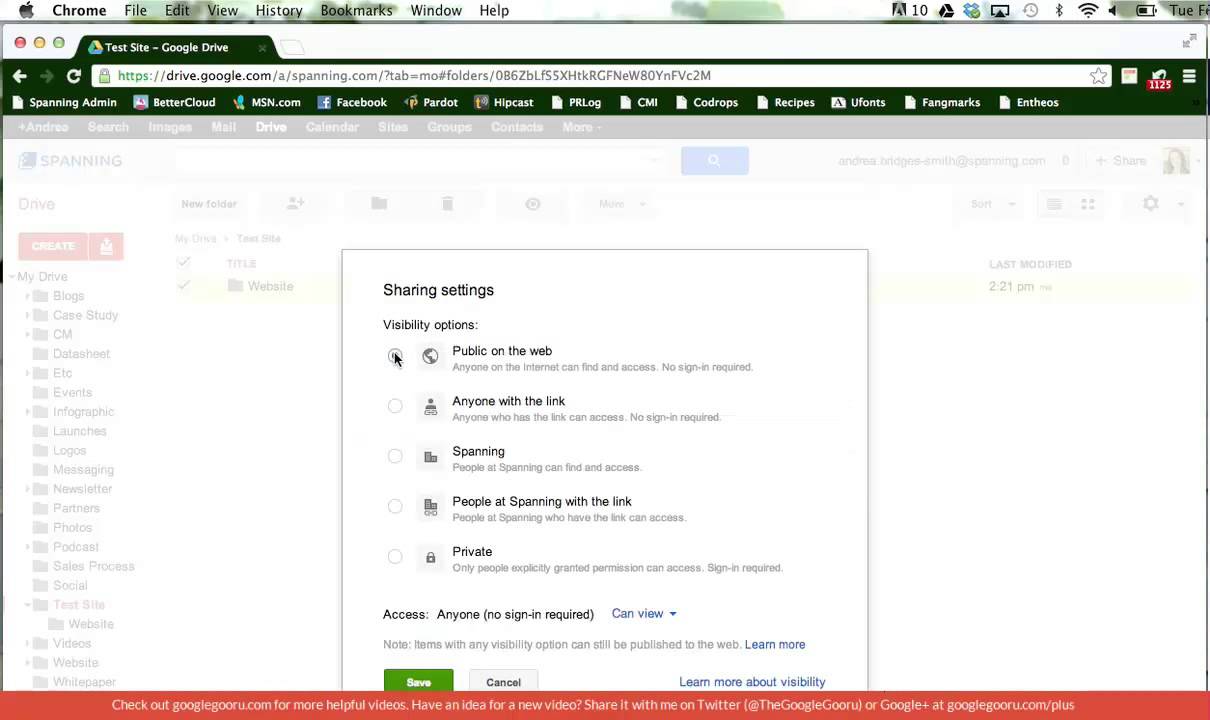The image size is (1210, 720).
Task: Click googlegooru.com/plus banner text
Action: (1013, 705)
